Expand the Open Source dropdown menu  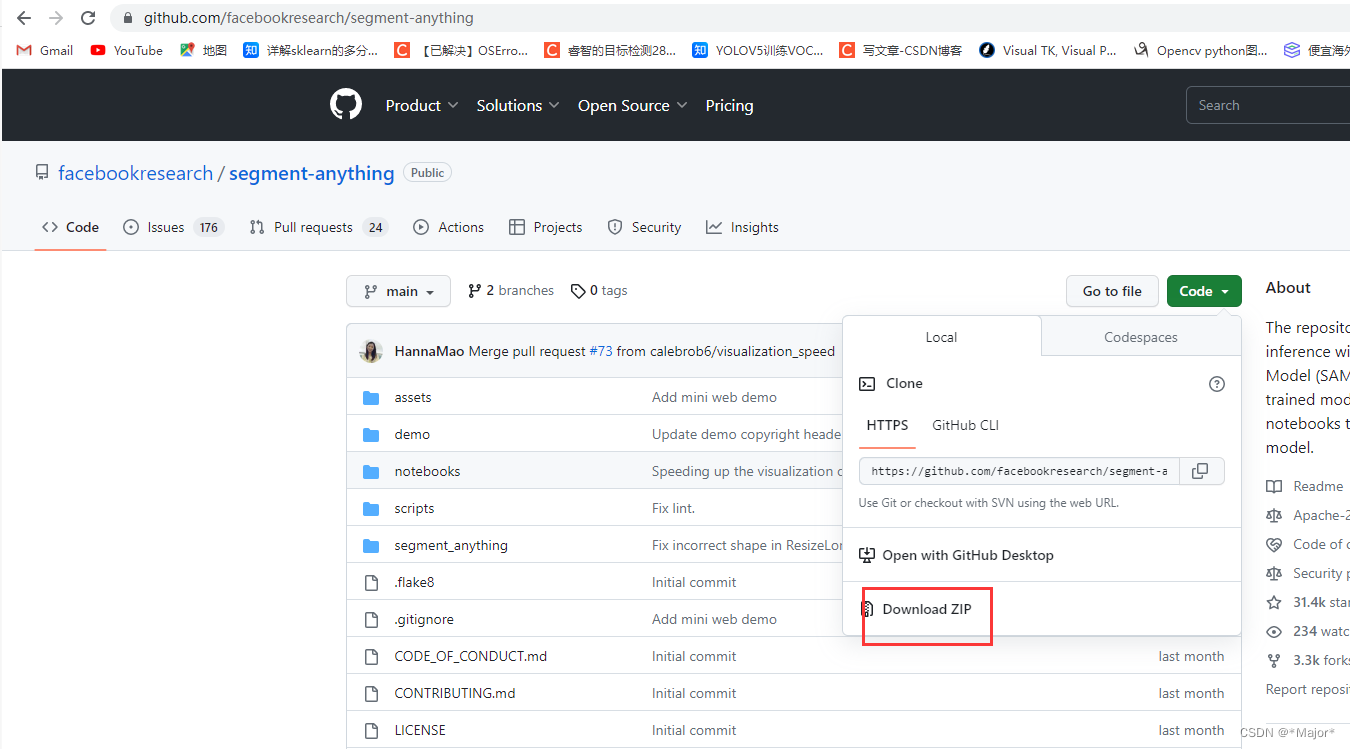tap(632, 105)
